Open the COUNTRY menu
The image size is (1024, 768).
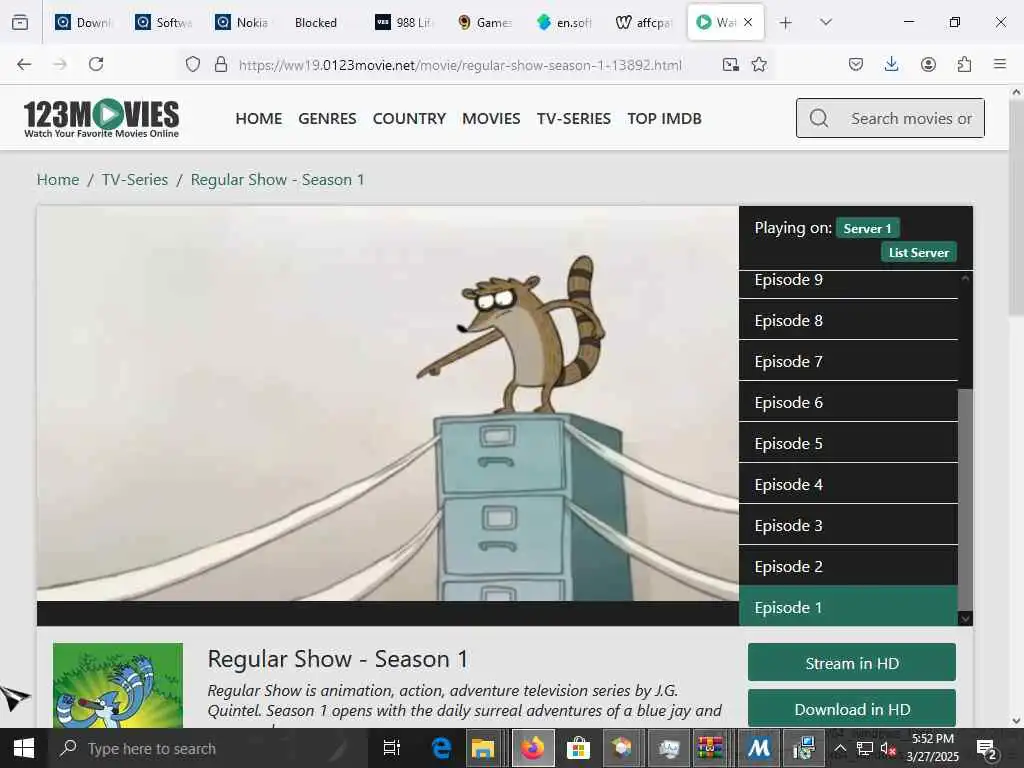(x=409, y=118)
